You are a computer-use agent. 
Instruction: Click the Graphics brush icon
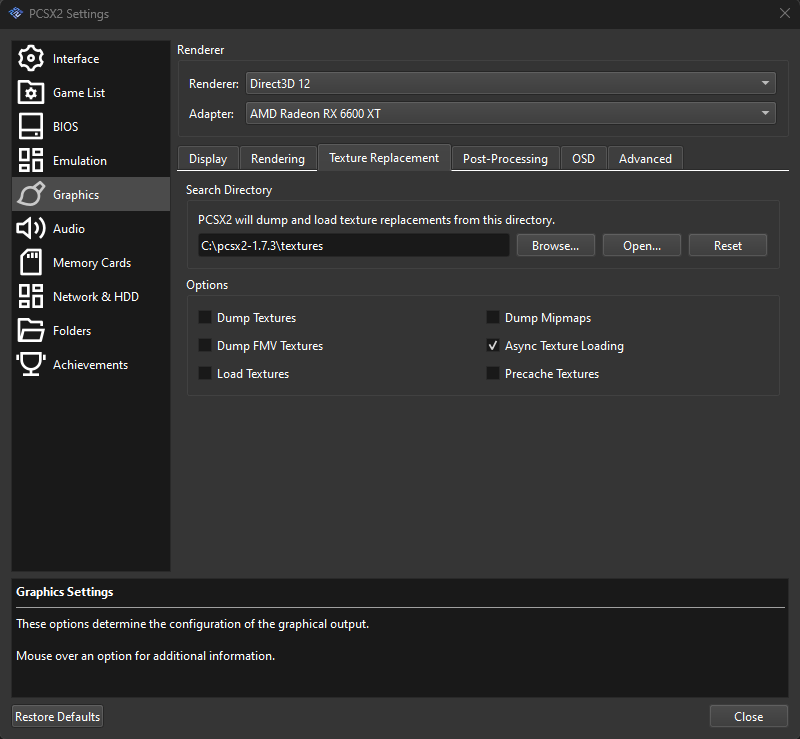[x=31, y=194]
